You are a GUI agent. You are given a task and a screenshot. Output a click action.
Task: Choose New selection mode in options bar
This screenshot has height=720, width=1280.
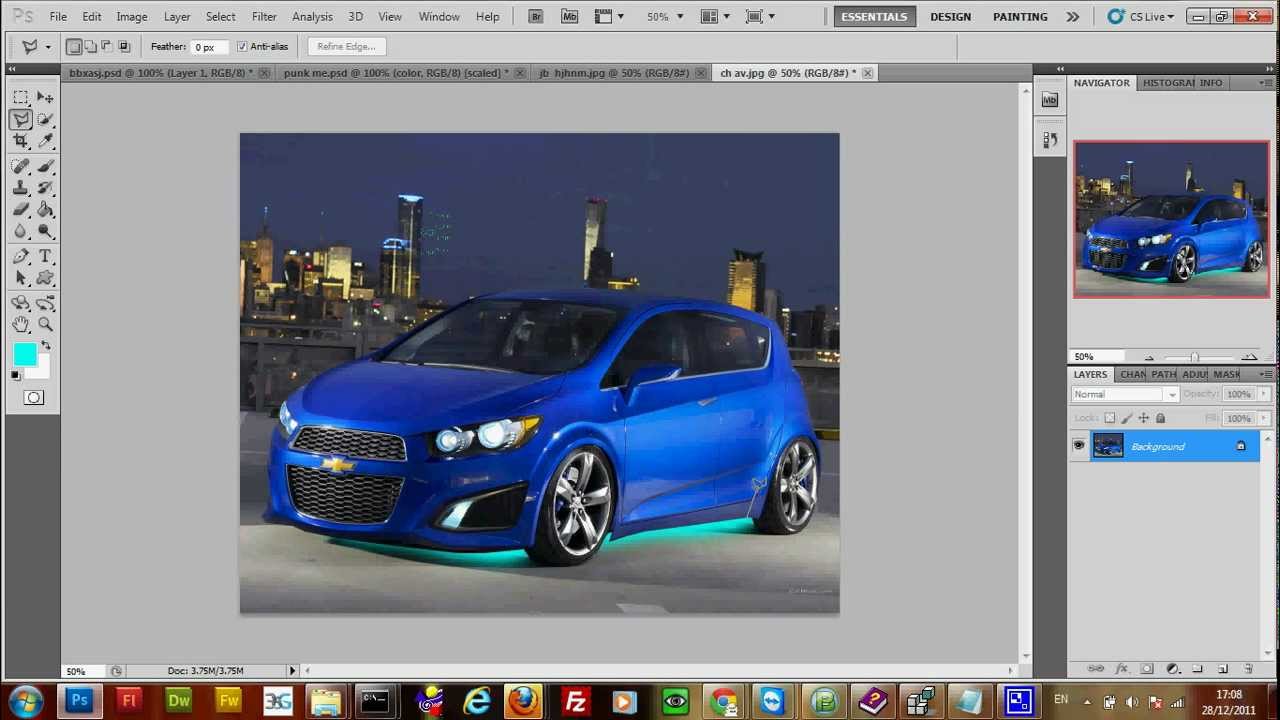point(74,46)
